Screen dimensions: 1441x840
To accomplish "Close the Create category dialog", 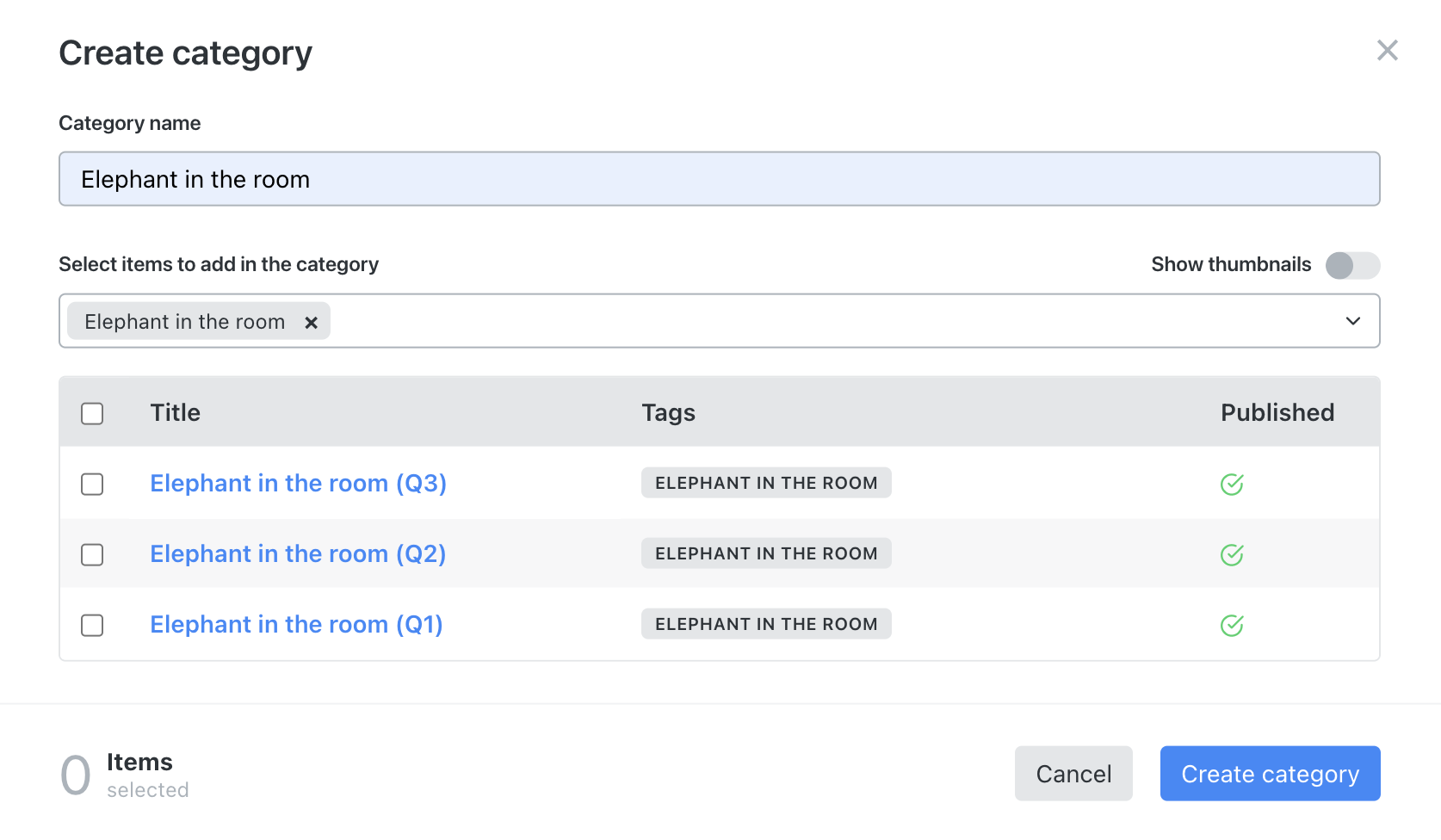I will (x=1387, y=50).
